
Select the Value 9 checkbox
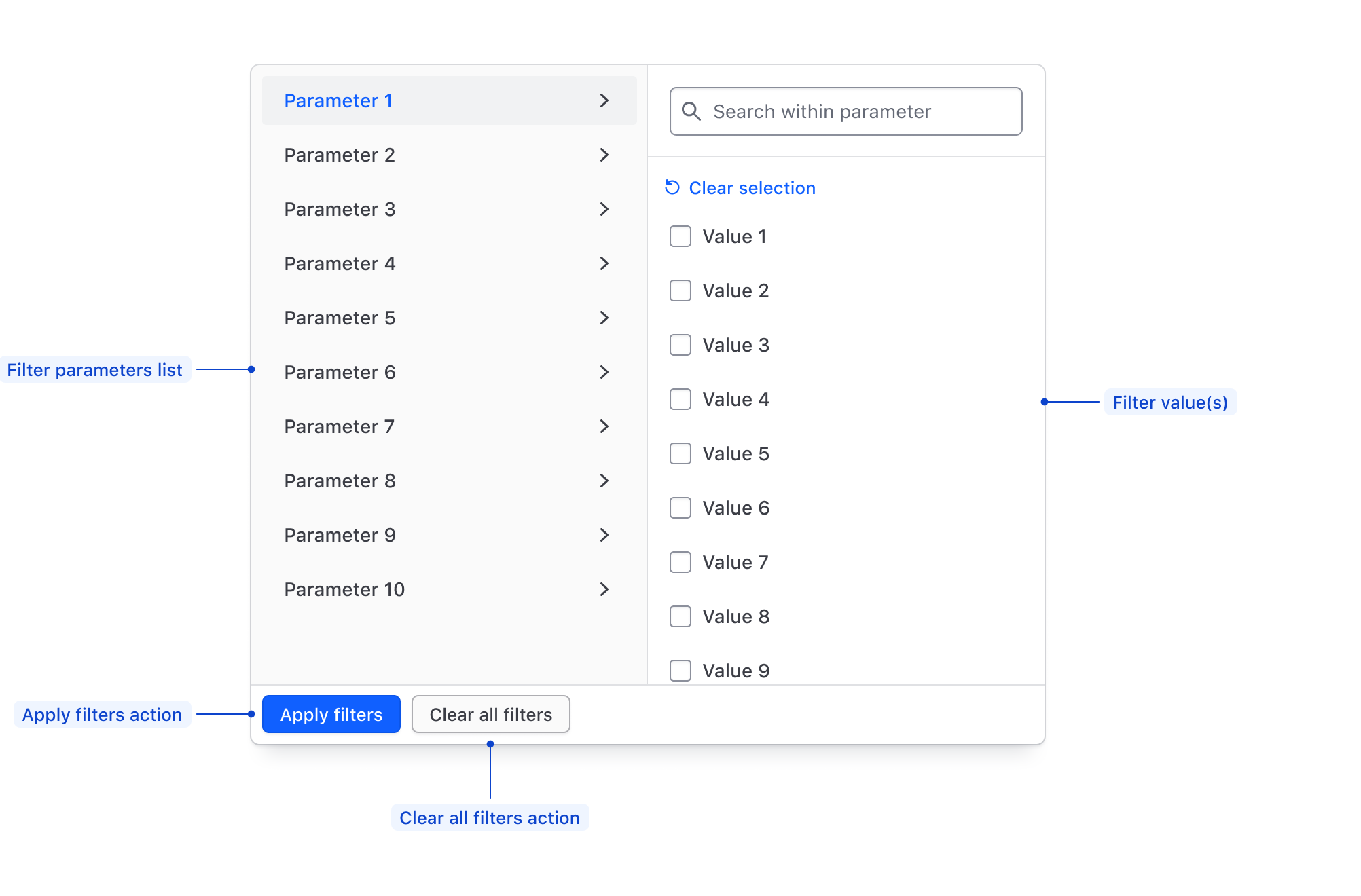point(680,671)
